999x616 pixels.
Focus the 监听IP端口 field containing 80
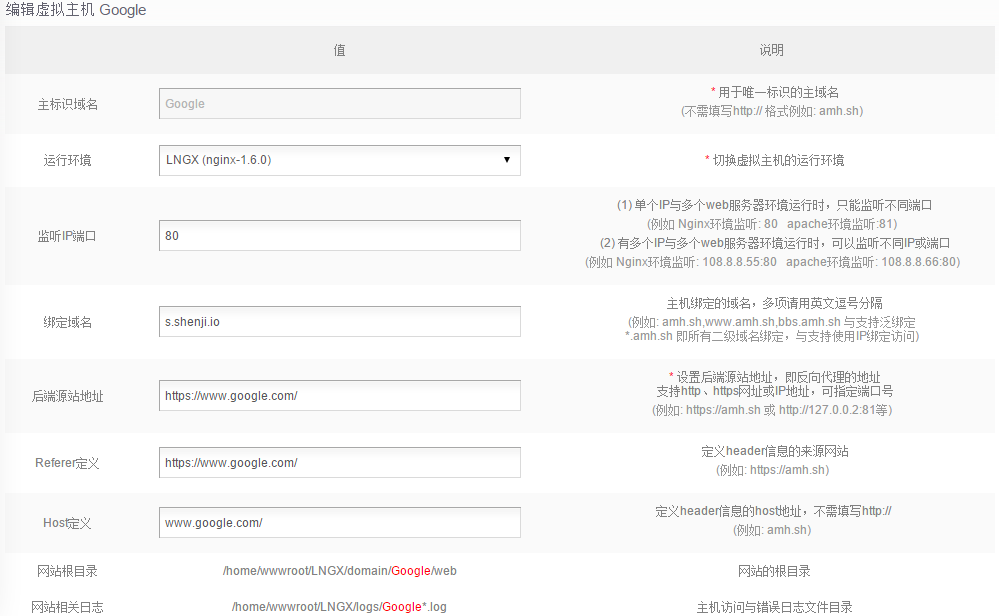[x=339, y=236]
